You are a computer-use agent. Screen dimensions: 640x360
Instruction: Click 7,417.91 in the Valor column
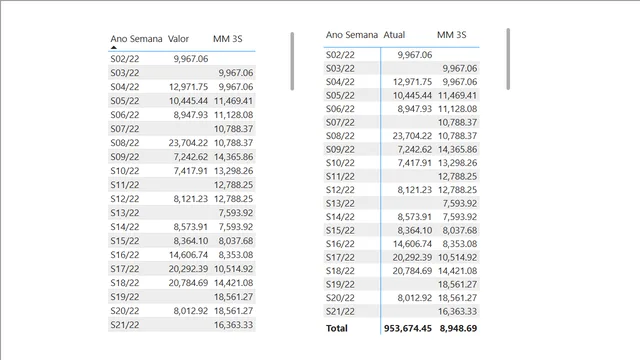point(191,171)
